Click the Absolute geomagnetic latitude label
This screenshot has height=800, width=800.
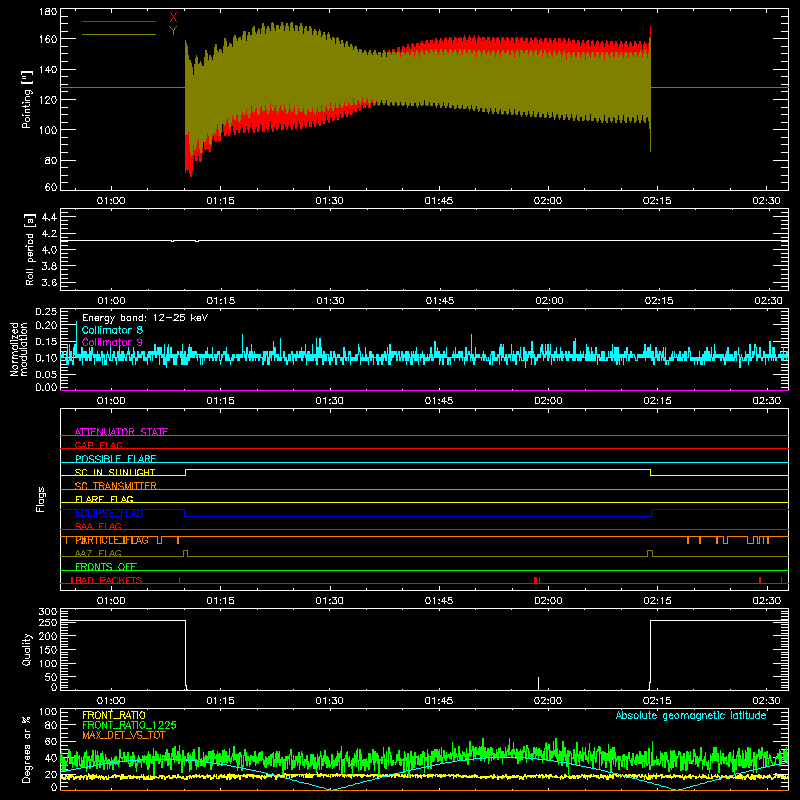tap(691, 716)
